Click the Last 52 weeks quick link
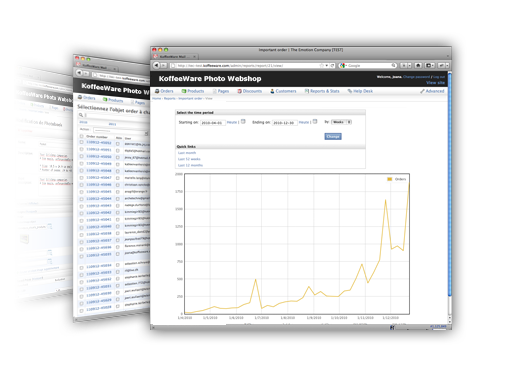This screenshot has width=510, height=385. (189, 159)
